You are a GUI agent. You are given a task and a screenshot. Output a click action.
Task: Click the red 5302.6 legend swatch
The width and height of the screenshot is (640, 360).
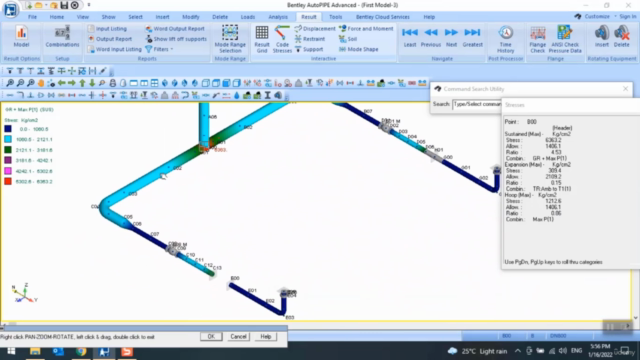tap(8, 181)
